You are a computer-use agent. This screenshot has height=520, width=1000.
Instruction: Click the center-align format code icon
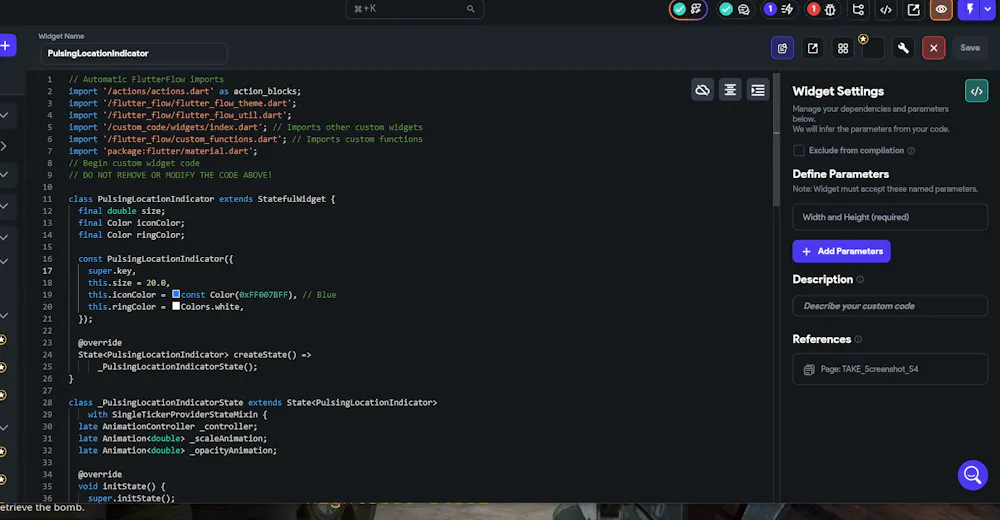(x=730, y=91)
